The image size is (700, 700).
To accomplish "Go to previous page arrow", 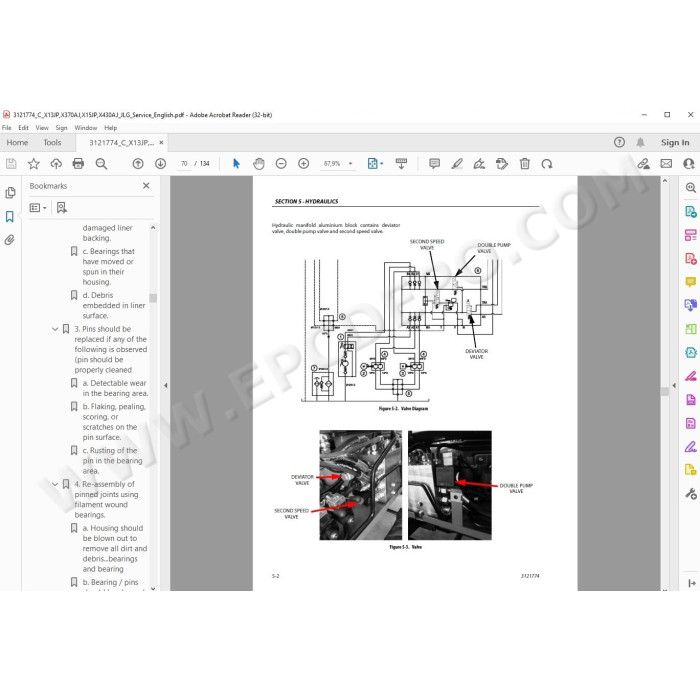I will [138, 164].
